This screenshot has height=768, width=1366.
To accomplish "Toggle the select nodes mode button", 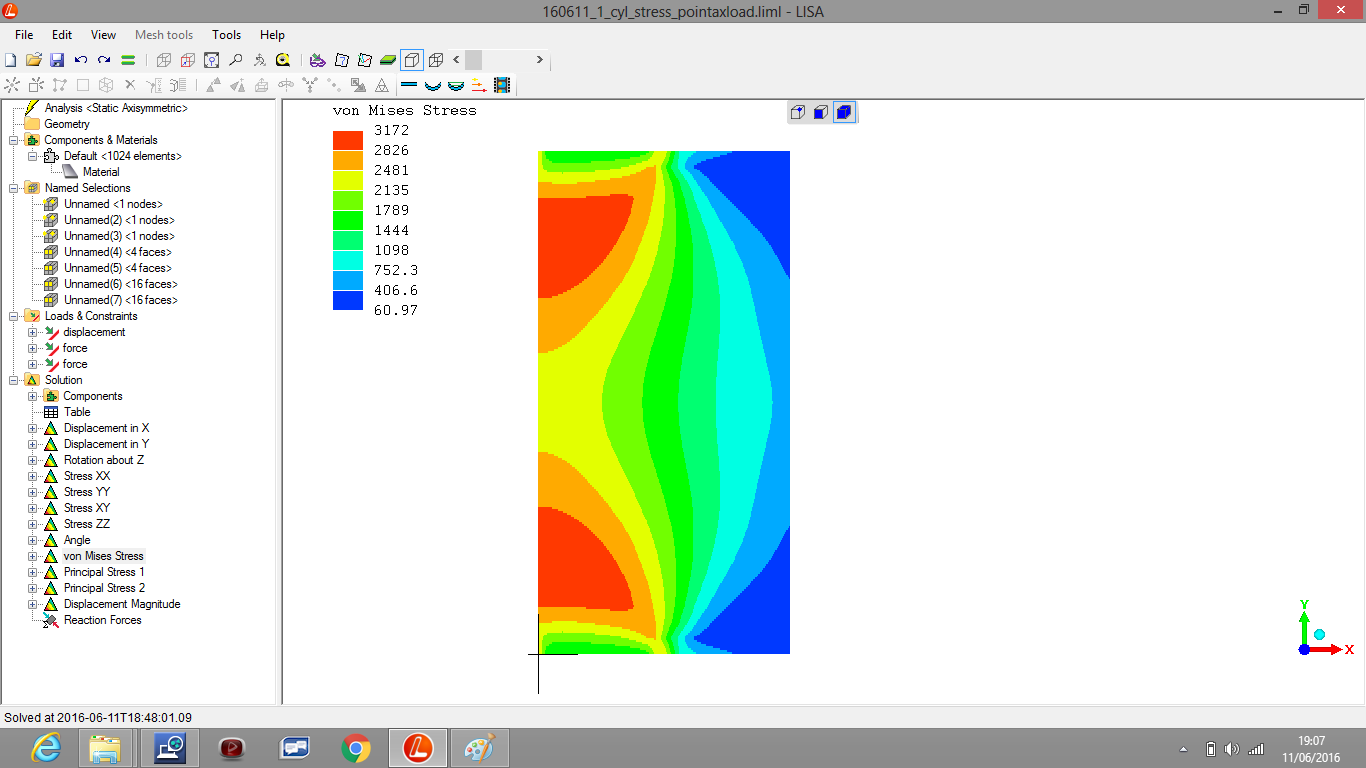I will click(797, 112).
